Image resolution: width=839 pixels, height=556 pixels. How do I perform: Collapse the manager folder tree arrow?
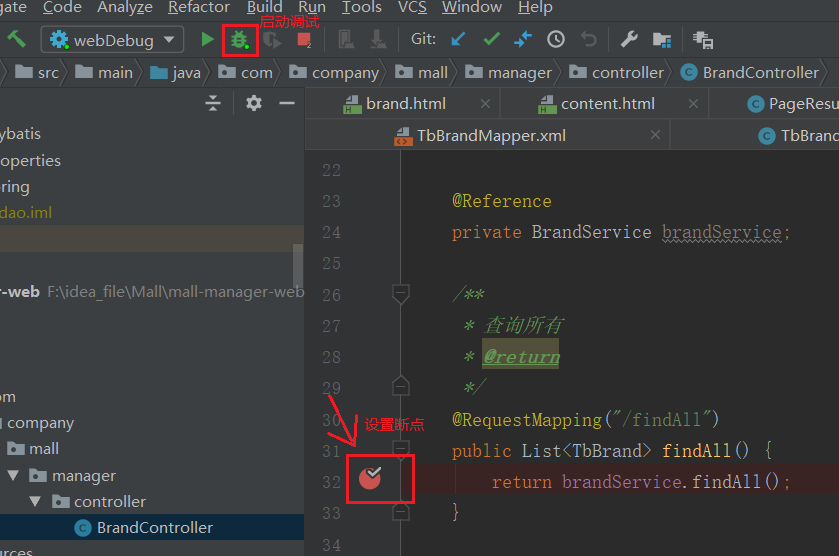point(13,475)
